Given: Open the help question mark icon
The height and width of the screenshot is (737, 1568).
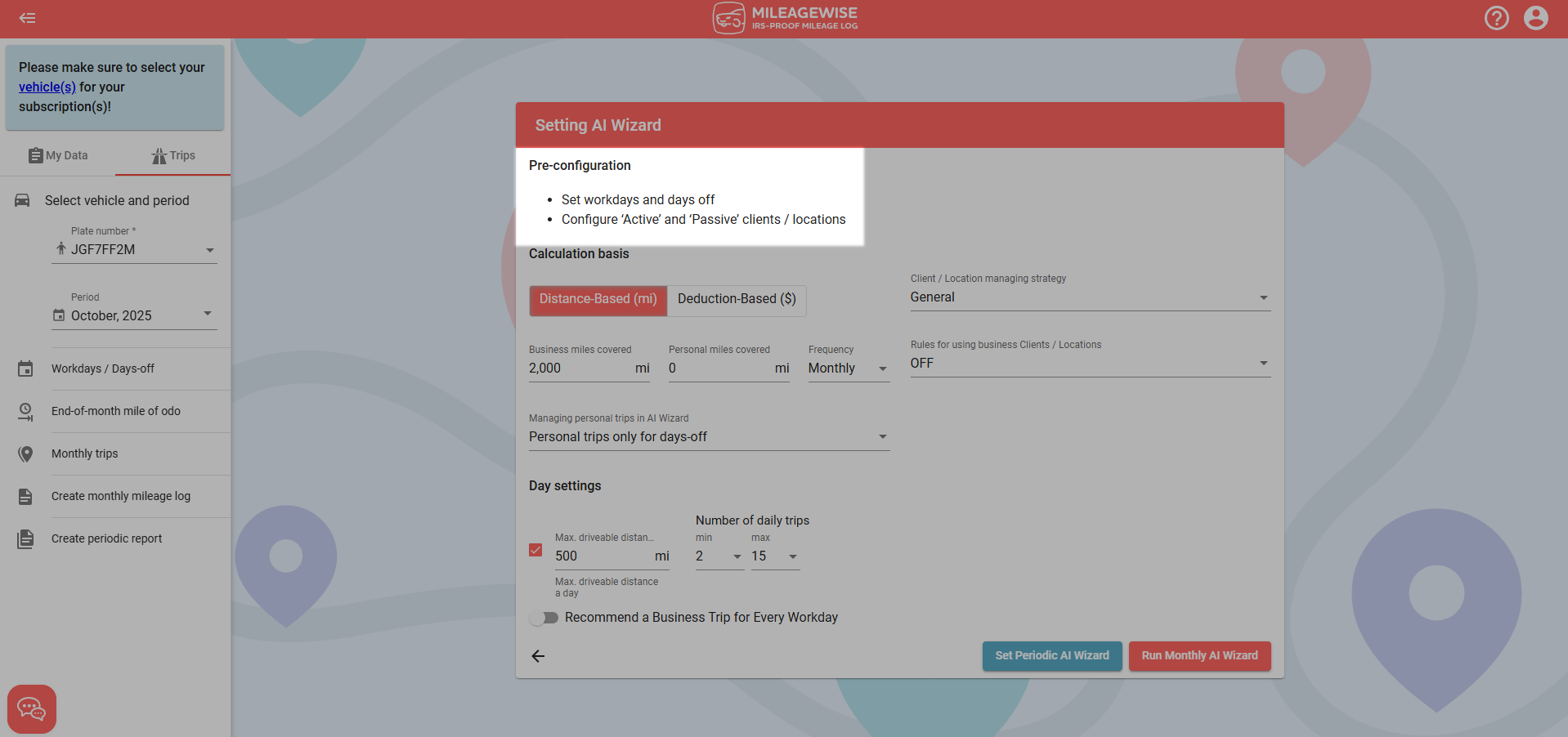Looking at the screenshot, I should 1496,18.
